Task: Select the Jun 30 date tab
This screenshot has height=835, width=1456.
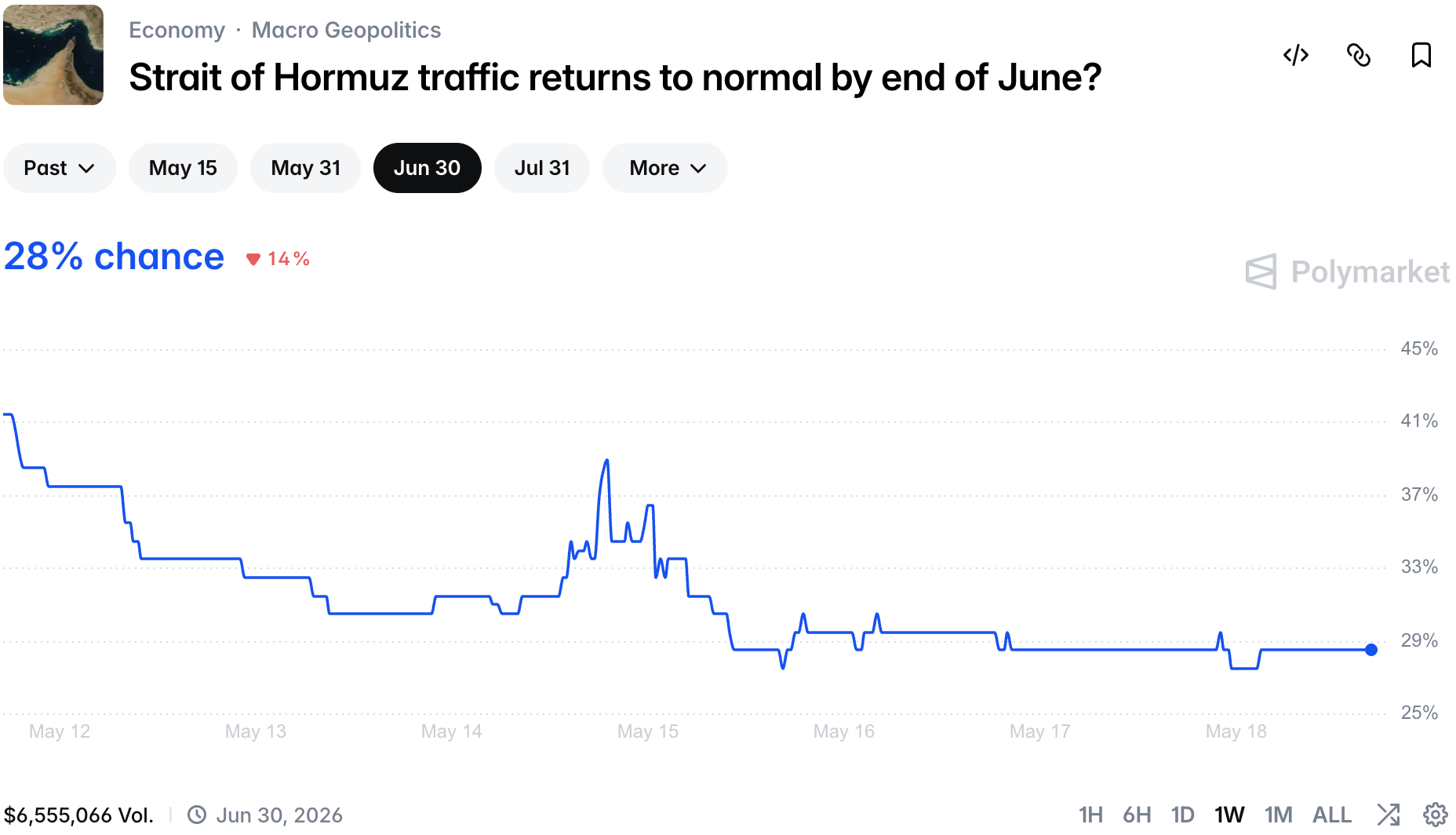Action: pyautogui.click(x=428, y=168)
